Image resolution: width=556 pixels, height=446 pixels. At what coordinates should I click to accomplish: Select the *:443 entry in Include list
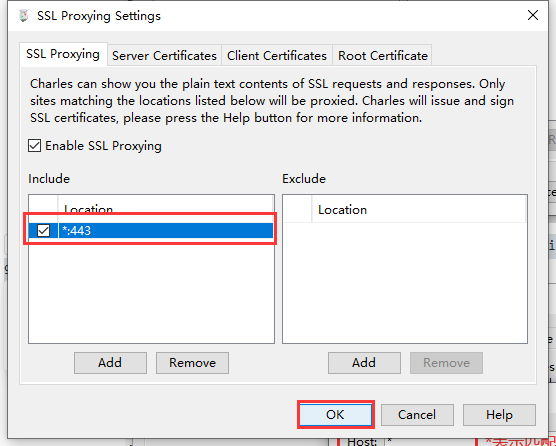[x=151, y=230]
